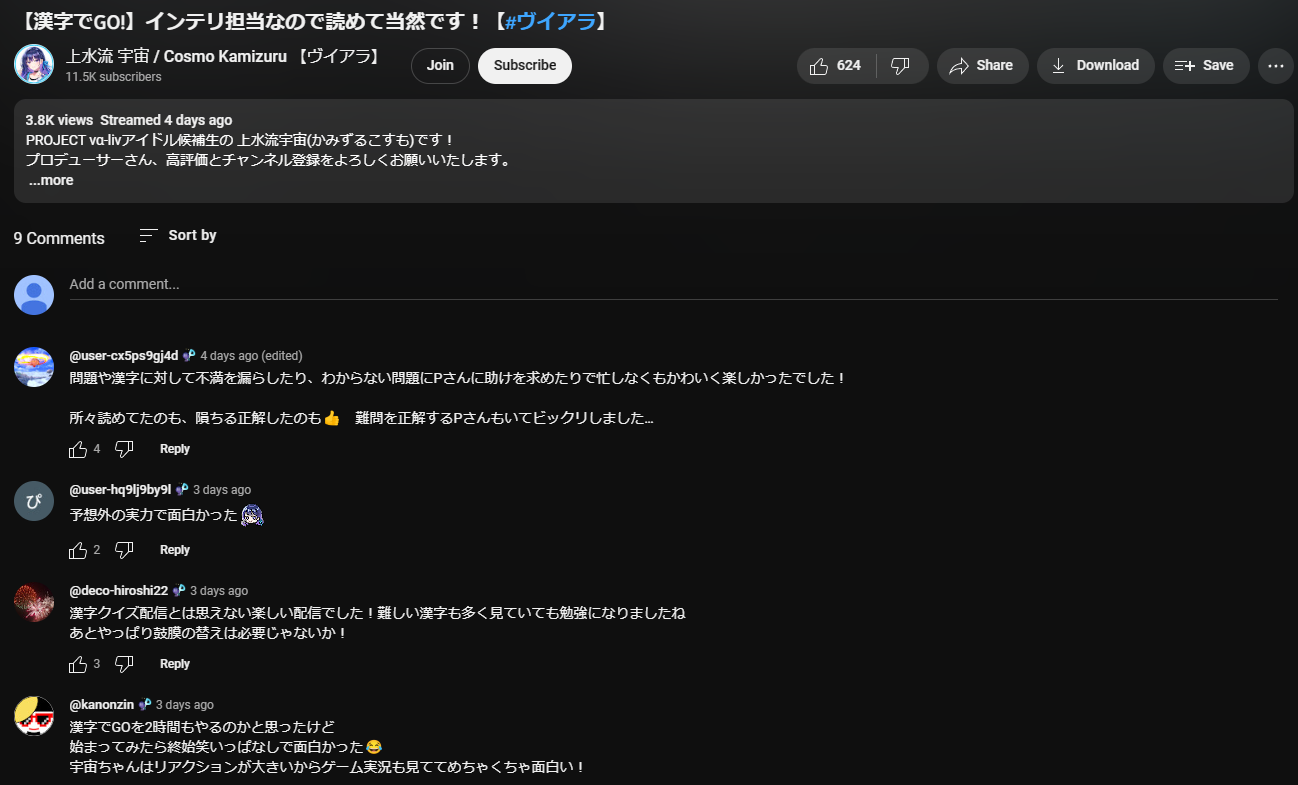Click member badge next to @deco-hiroshi22

coord(179,591)
